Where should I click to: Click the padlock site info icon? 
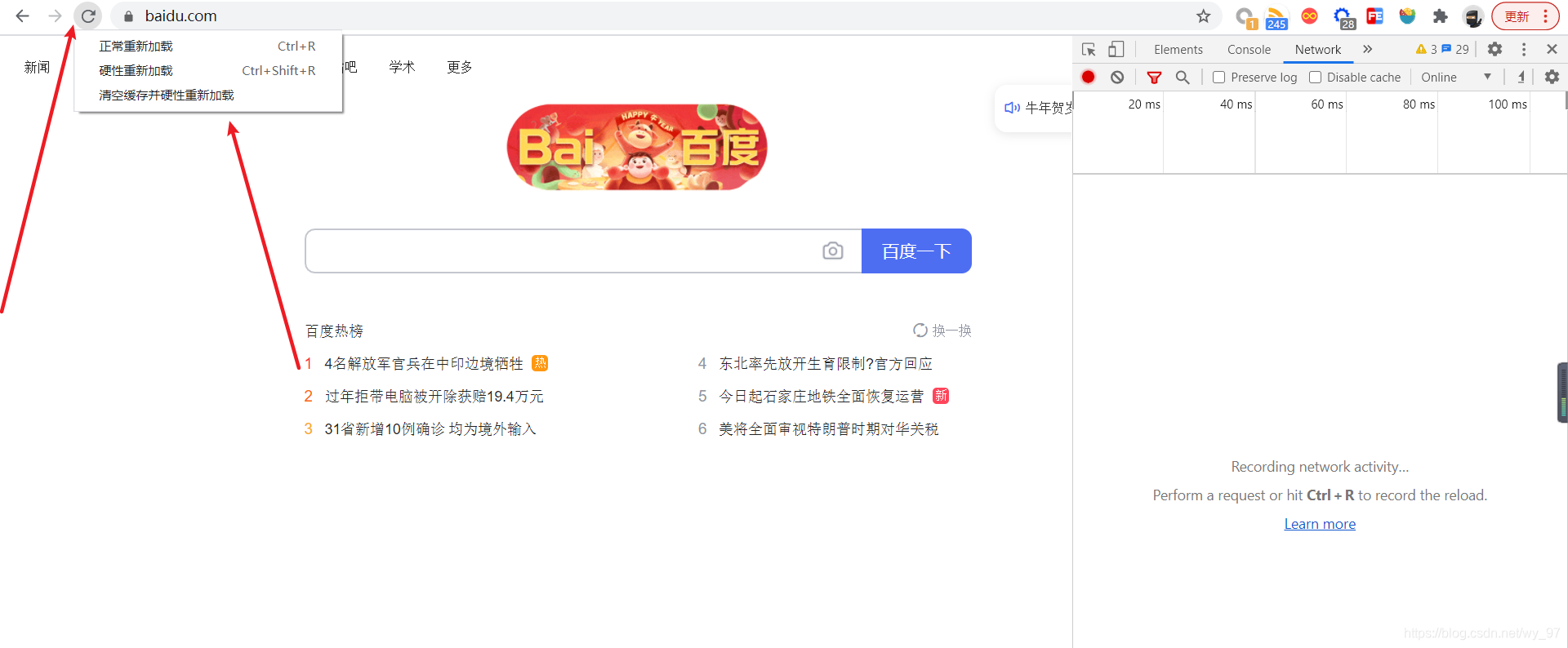click(x=128, y=16)
